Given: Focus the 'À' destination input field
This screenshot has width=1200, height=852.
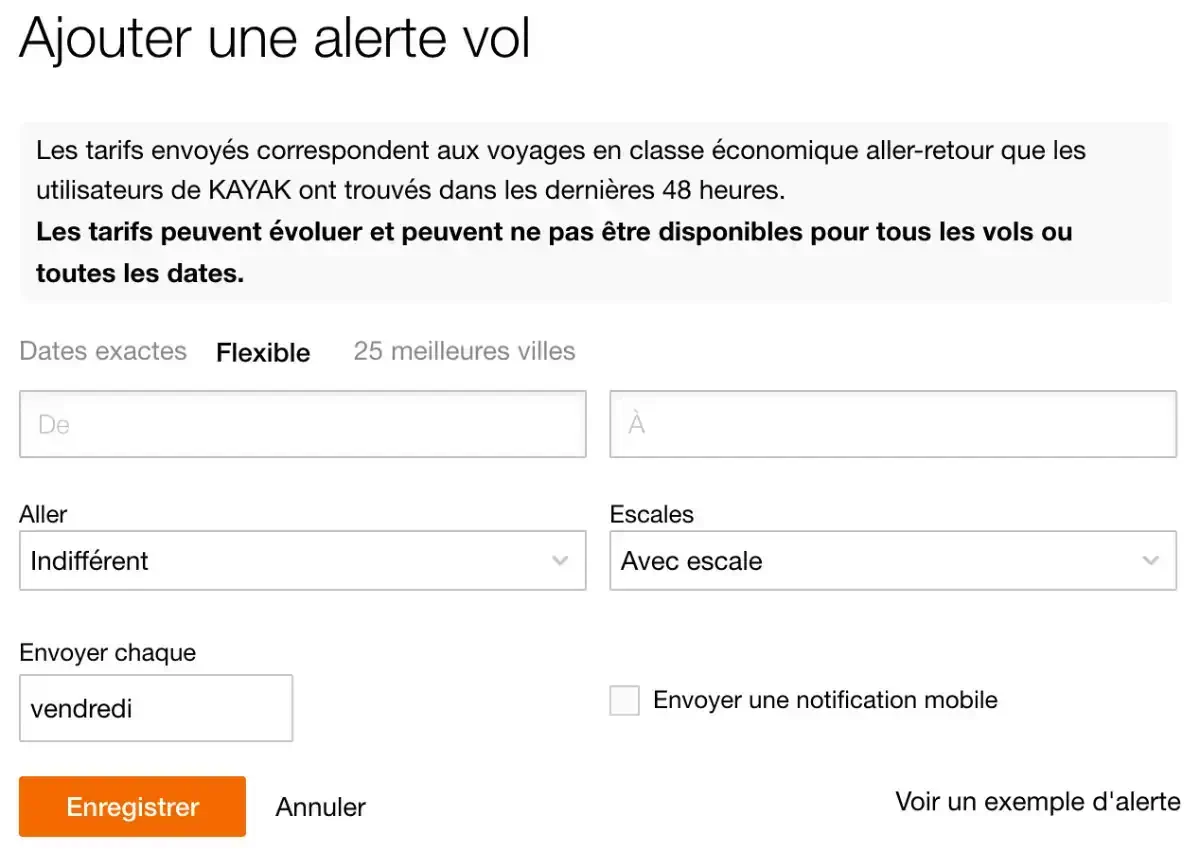Looking at the screenshot, I should coord(892,425).
